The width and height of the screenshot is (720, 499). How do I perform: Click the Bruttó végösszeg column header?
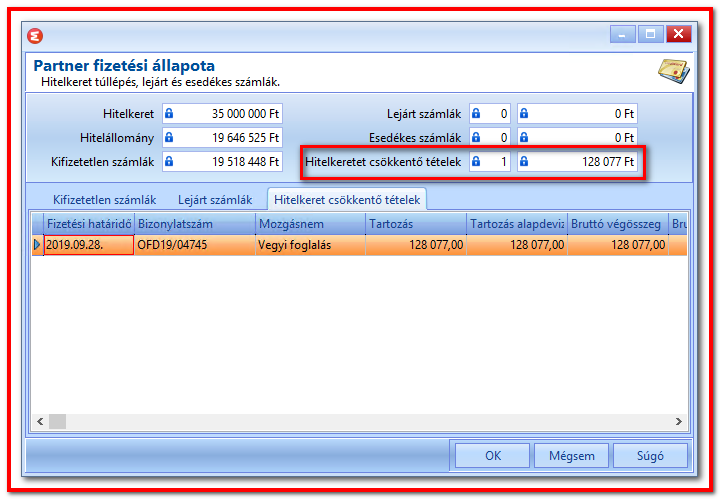[x=618, y=224]
